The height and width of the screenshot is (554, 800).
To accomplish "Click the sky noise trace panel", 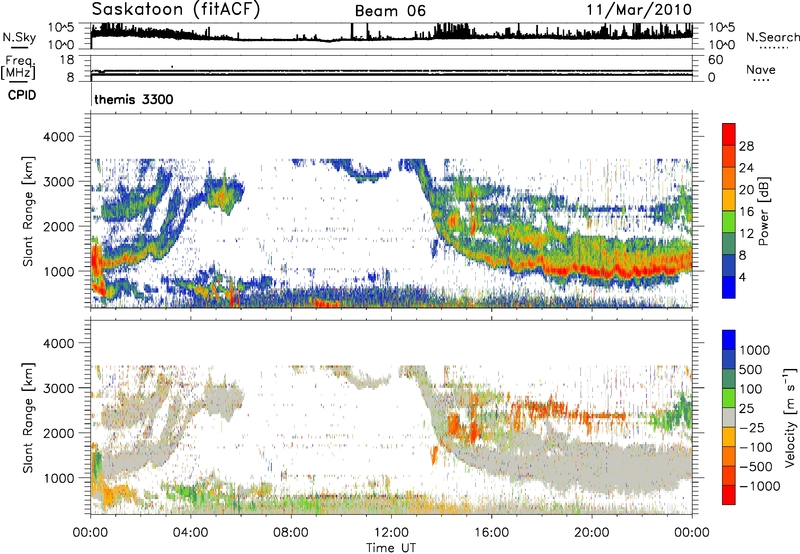I will (x=391, y=36).
